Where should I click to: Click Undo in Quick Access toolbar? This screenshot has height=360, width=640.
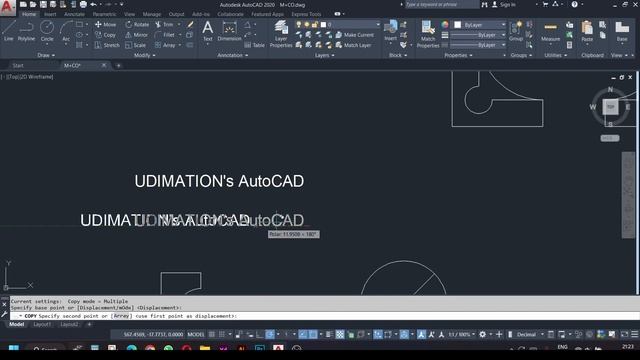(x=93, y=4)
